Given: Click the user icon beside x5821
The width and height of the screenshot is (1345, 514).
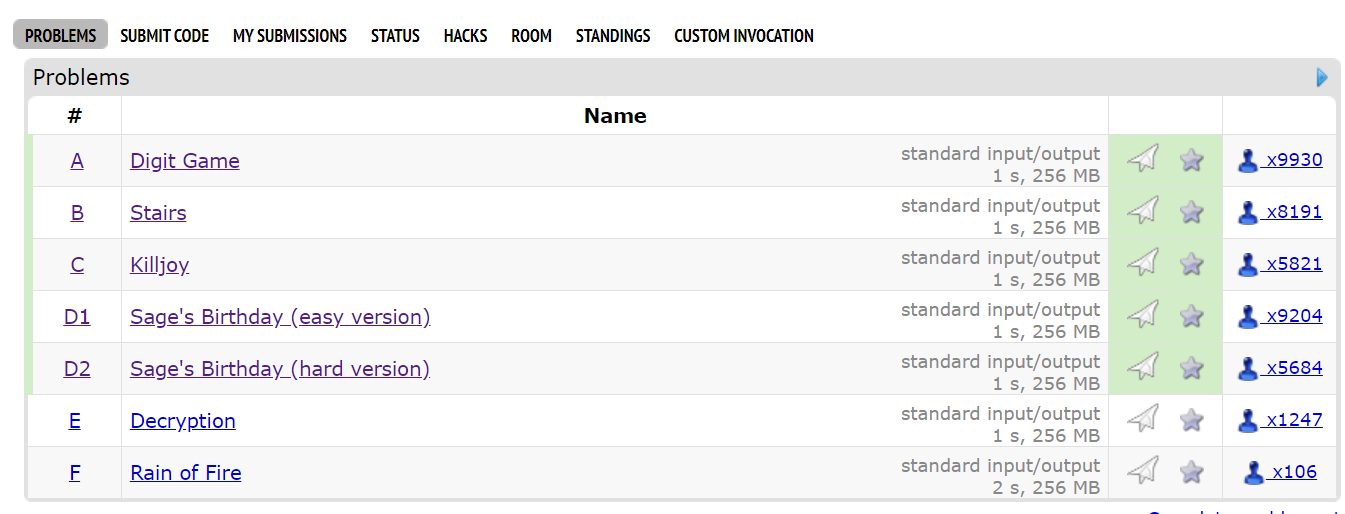Looking at the screenshot, I should point(1248,264).
